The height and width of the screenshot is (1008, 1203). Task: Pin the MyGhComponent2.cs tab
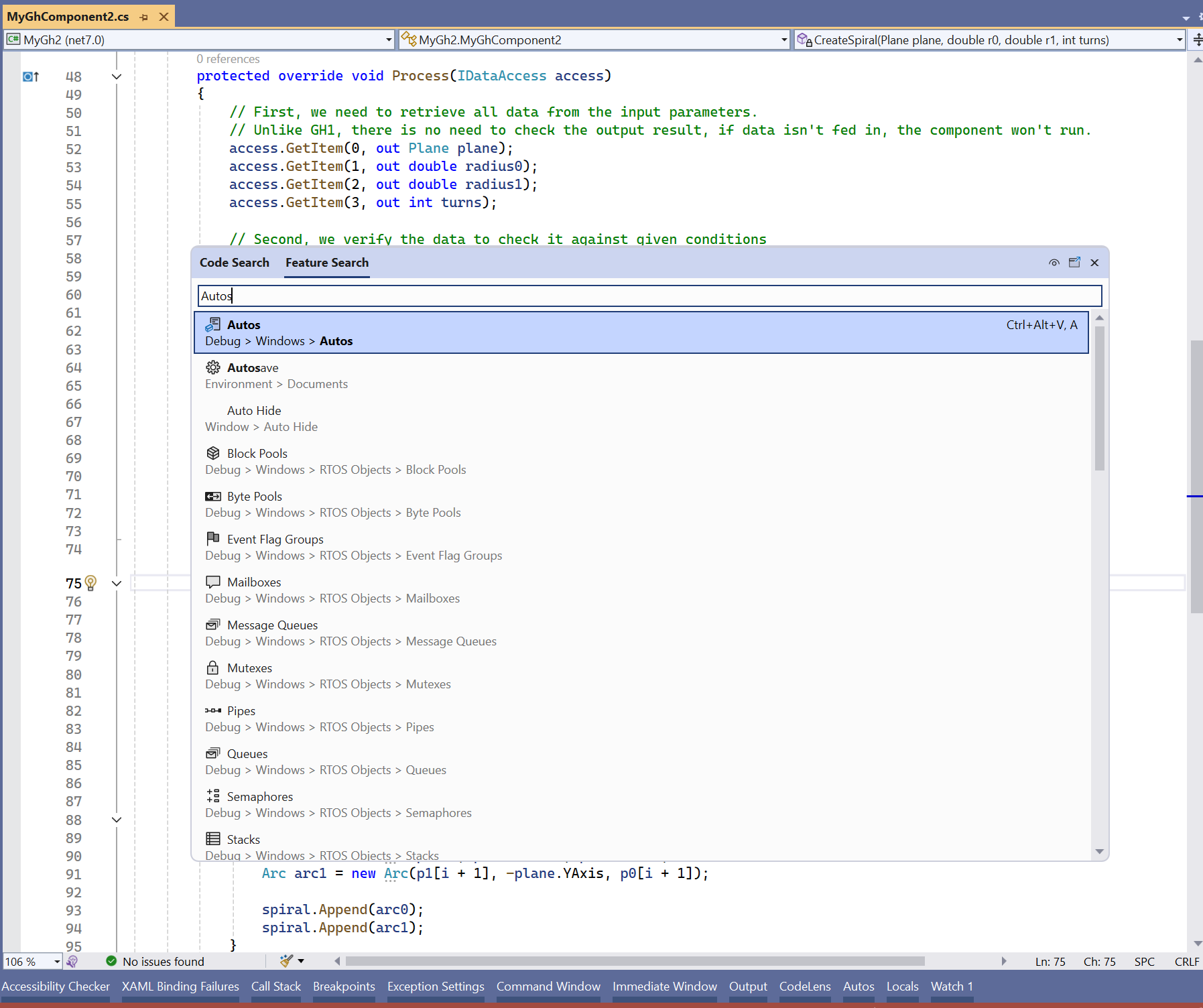(144, 17)
